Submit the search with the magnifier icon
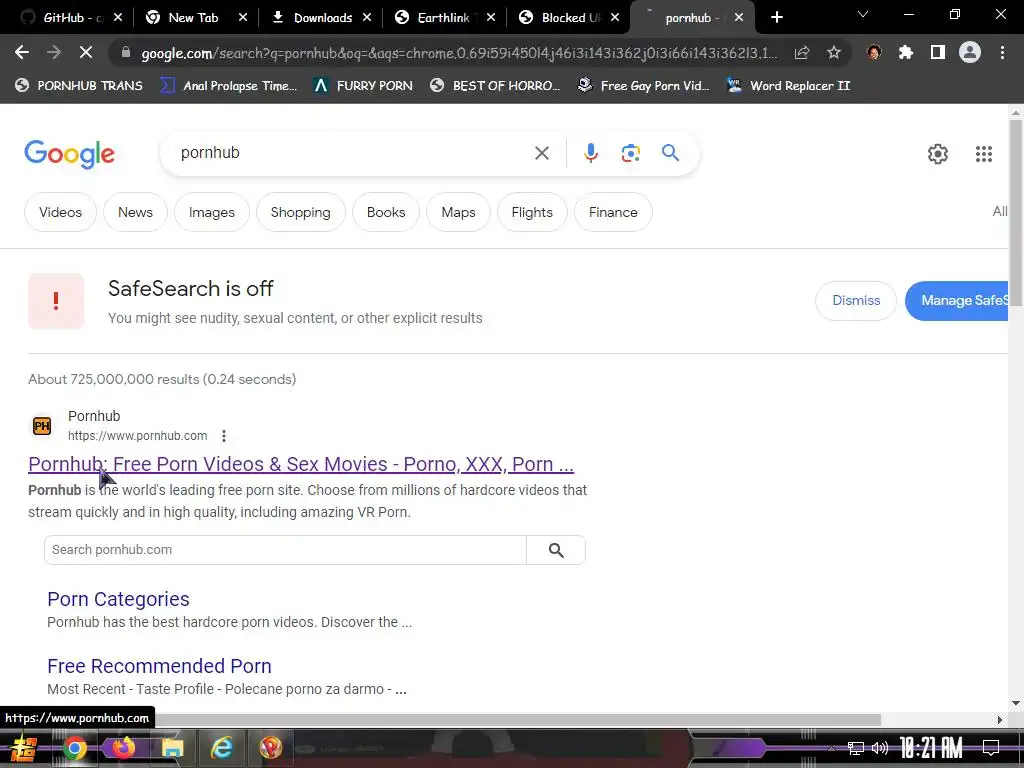 coord(670,153)
